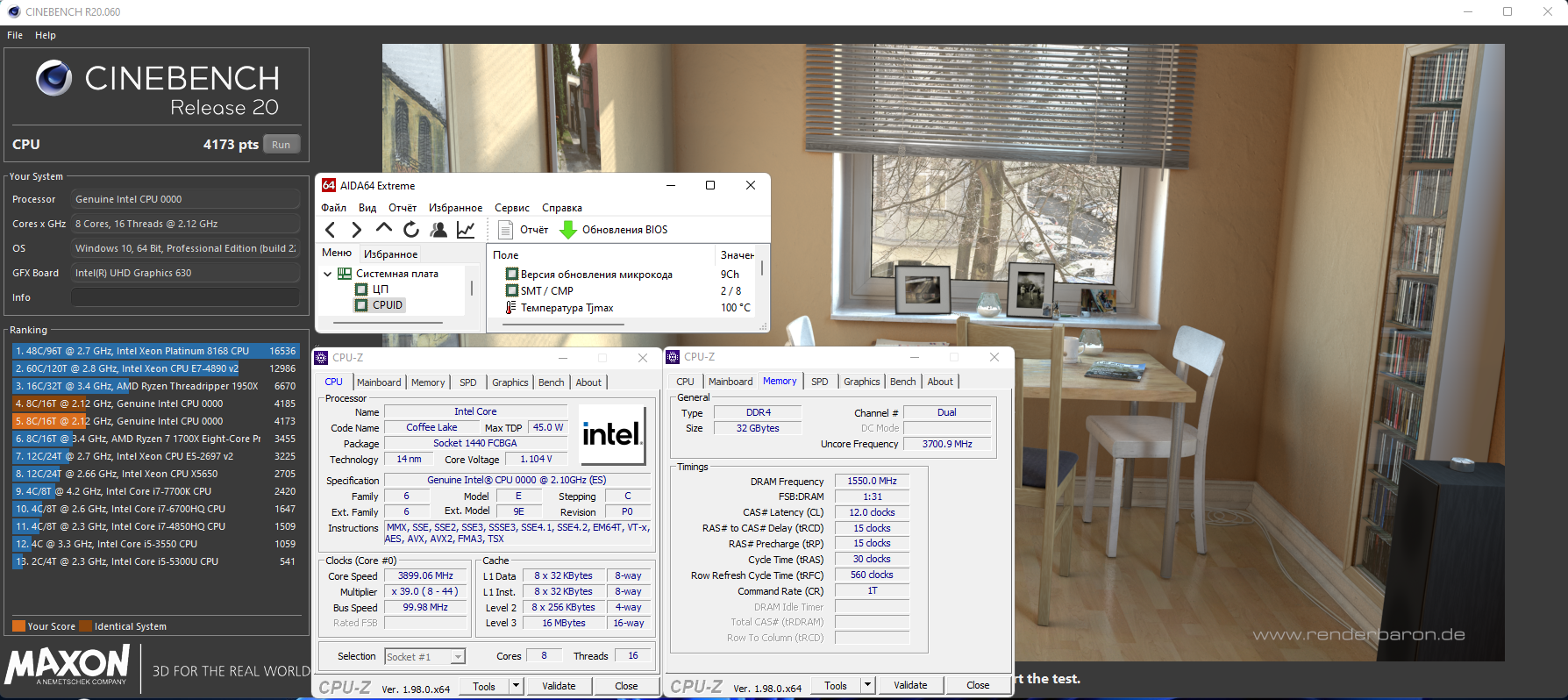Open SPD tab in CPU-Z CPU window
Screen dimensions: 1568x700
pos(468,382)
